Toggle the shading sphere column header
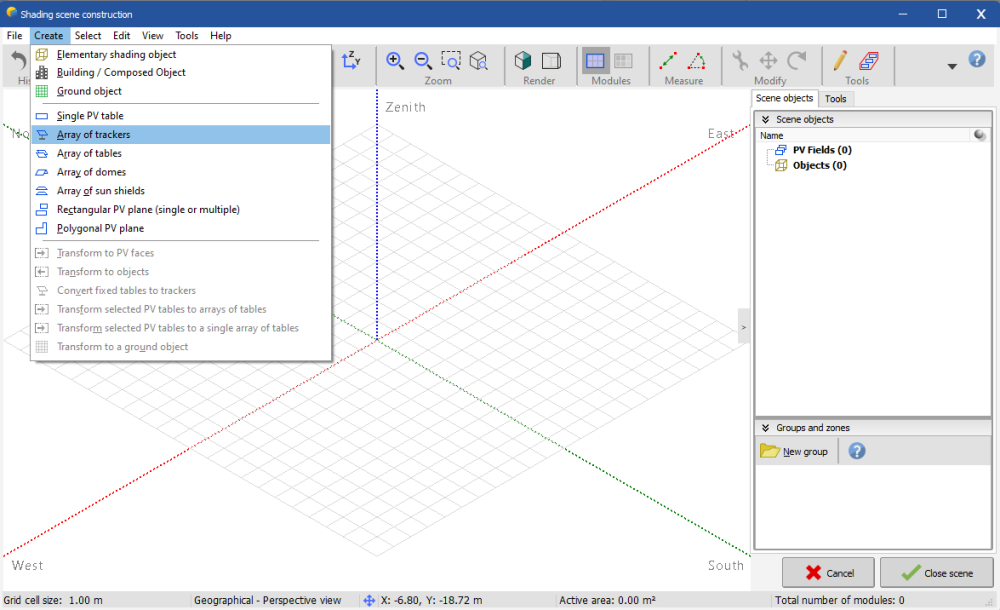1000x610 pixels. tap(979, 135)
